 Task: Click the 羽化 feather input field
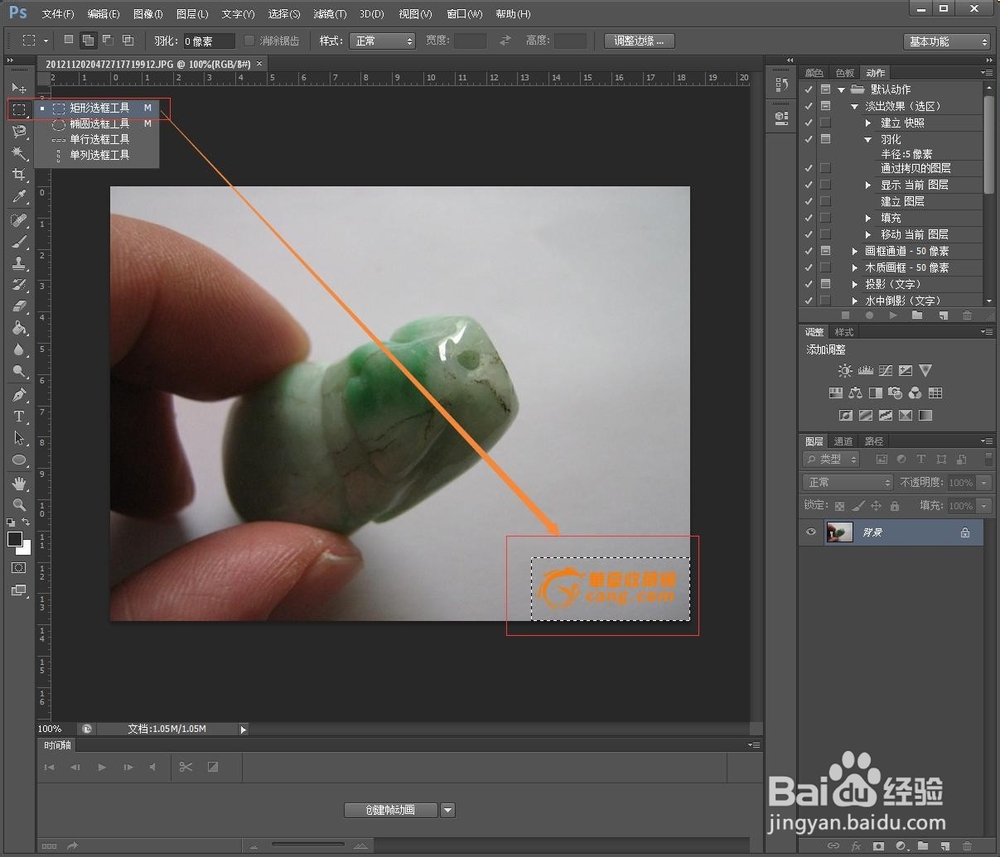click(x=209, y=41)
